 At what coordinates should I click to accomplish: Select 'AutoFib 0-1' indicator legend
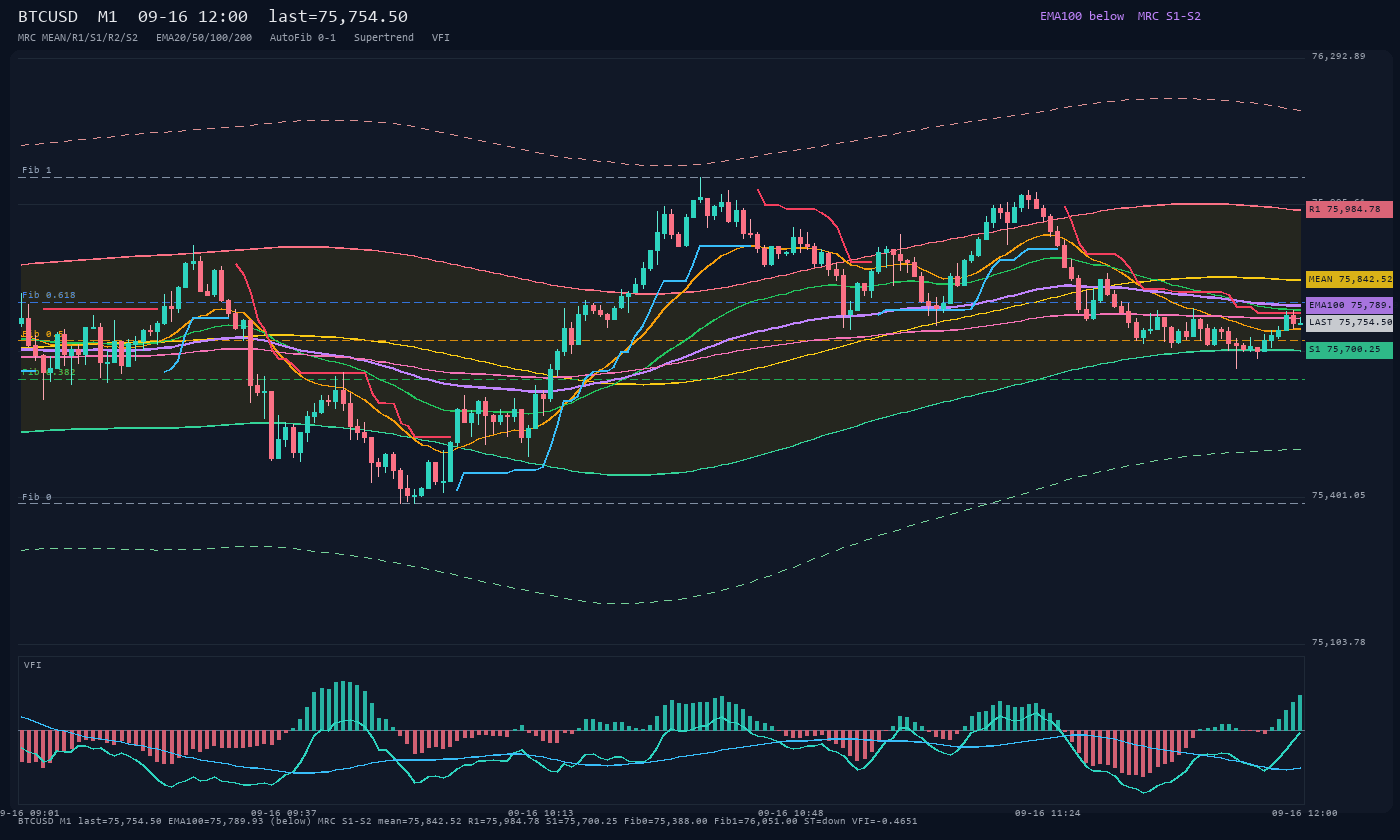click(303, 37)
